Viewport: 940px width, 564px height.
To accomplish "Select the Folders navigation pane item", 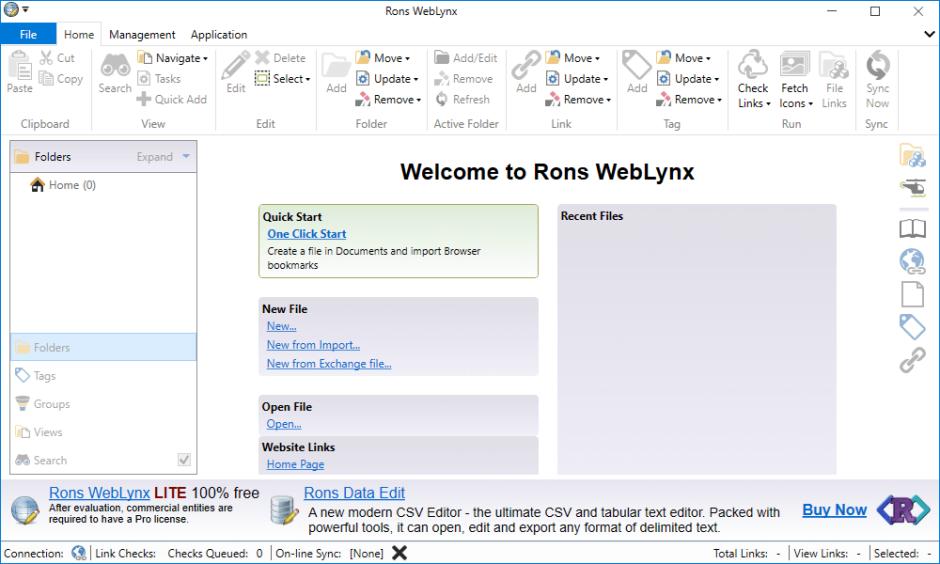I will [x=103, y=347].
